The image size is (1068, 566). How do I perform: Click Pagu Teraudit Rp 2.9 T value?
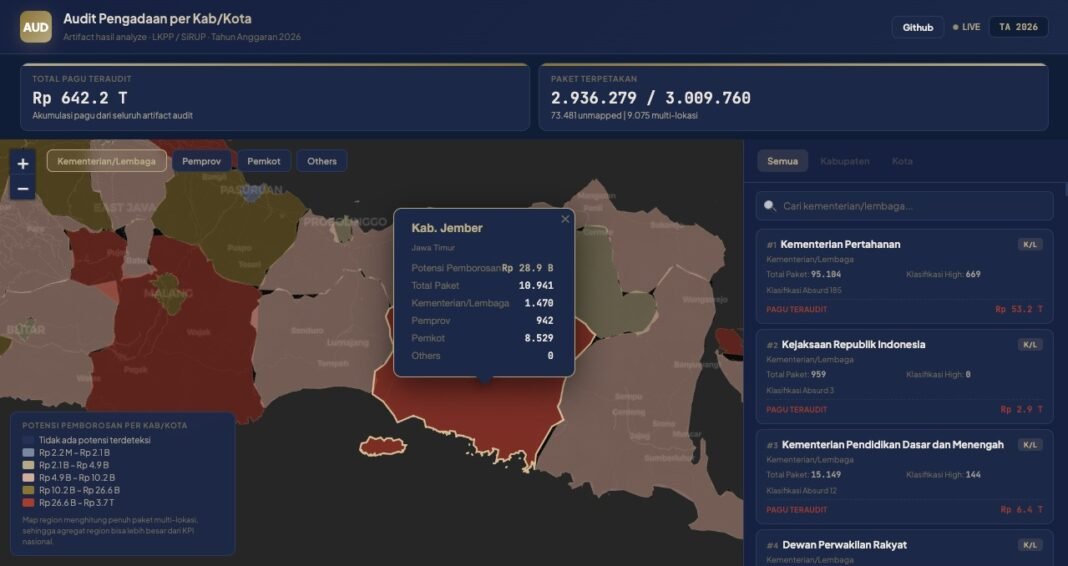1022,409
